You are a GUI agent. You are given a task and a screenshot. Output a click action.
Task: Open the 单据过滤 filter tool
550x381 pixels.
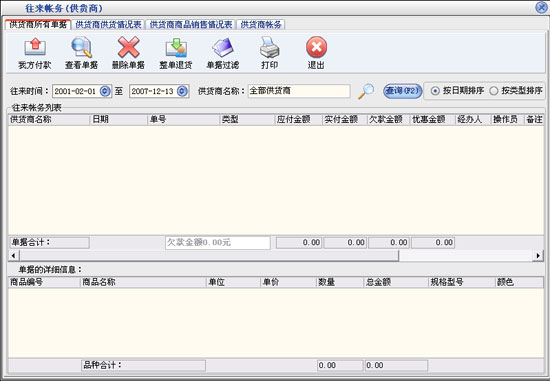pos(223,47)
